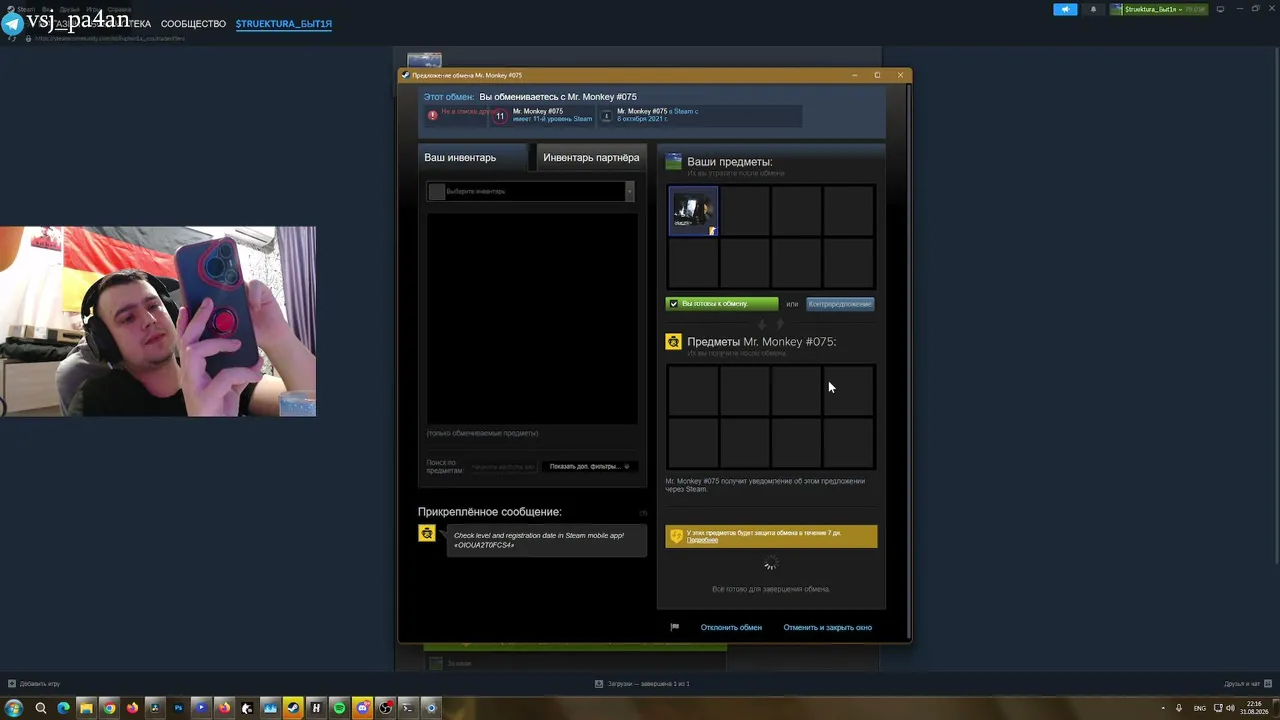This screenshot has width=1280, height=720.
Task: Switch to Инвентарь партнёра tab
Action: 591,157
